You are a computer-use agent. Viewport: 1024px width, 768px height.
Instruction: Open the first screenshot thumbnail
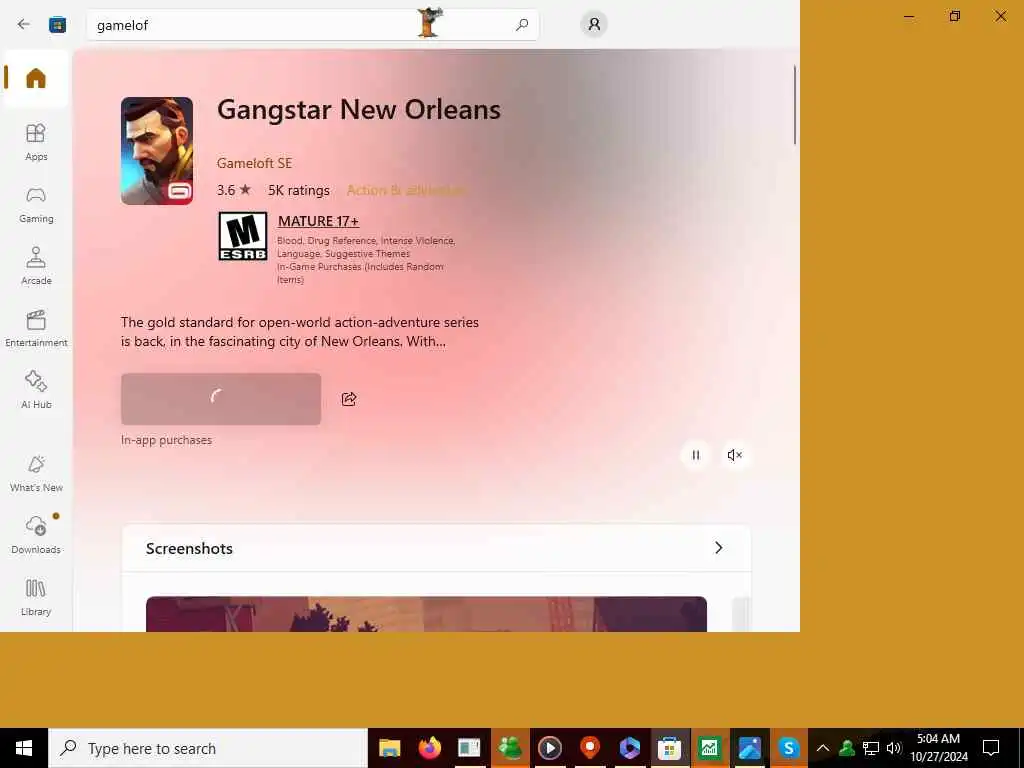[426, 614]
